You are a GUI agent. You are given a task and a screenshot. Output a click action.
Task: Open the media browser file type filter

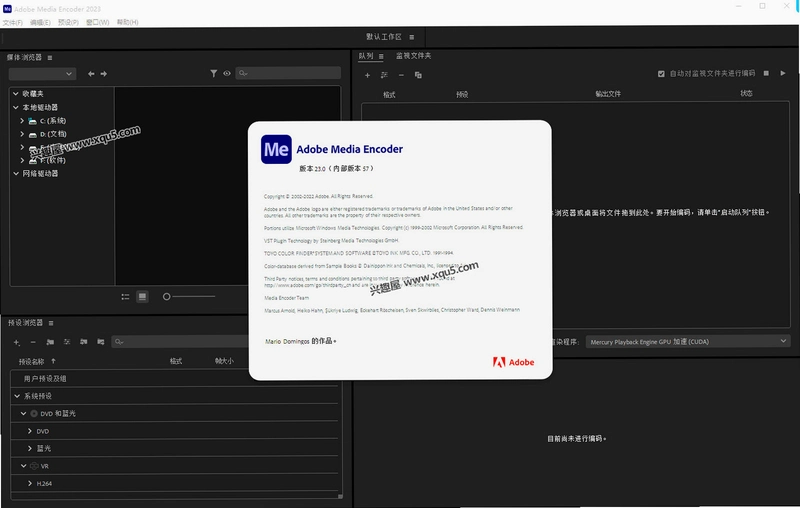click(x=214, y=73)
